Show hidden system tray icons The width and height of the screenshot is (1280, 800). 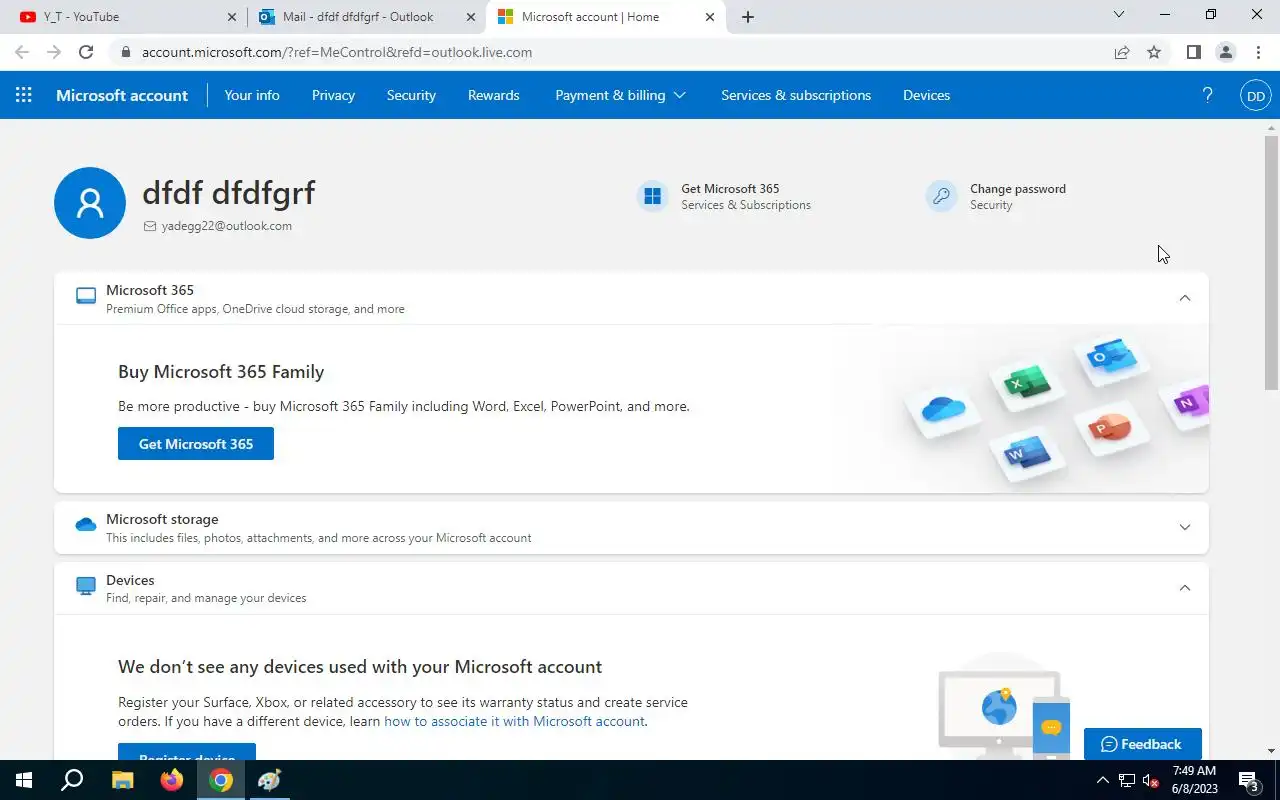1103,780
